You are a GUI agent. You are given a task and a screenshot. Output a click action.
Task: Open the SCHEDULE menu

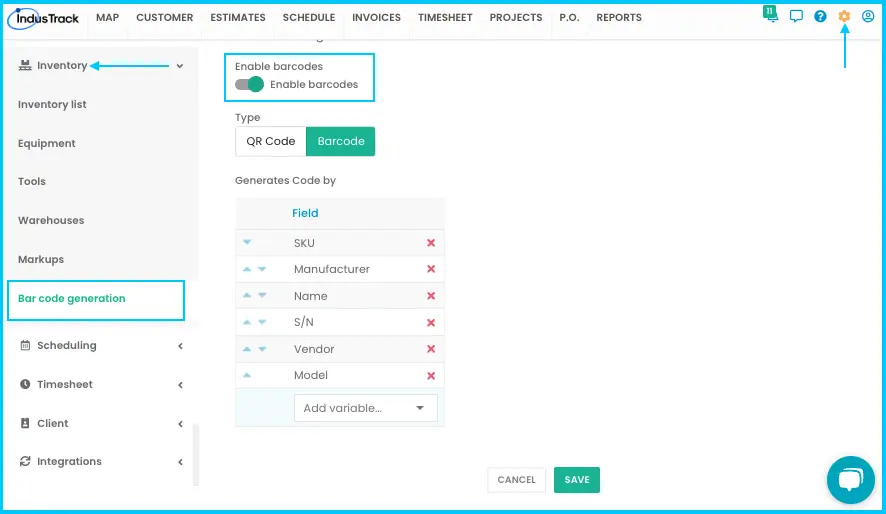click(x=309, y=18)
